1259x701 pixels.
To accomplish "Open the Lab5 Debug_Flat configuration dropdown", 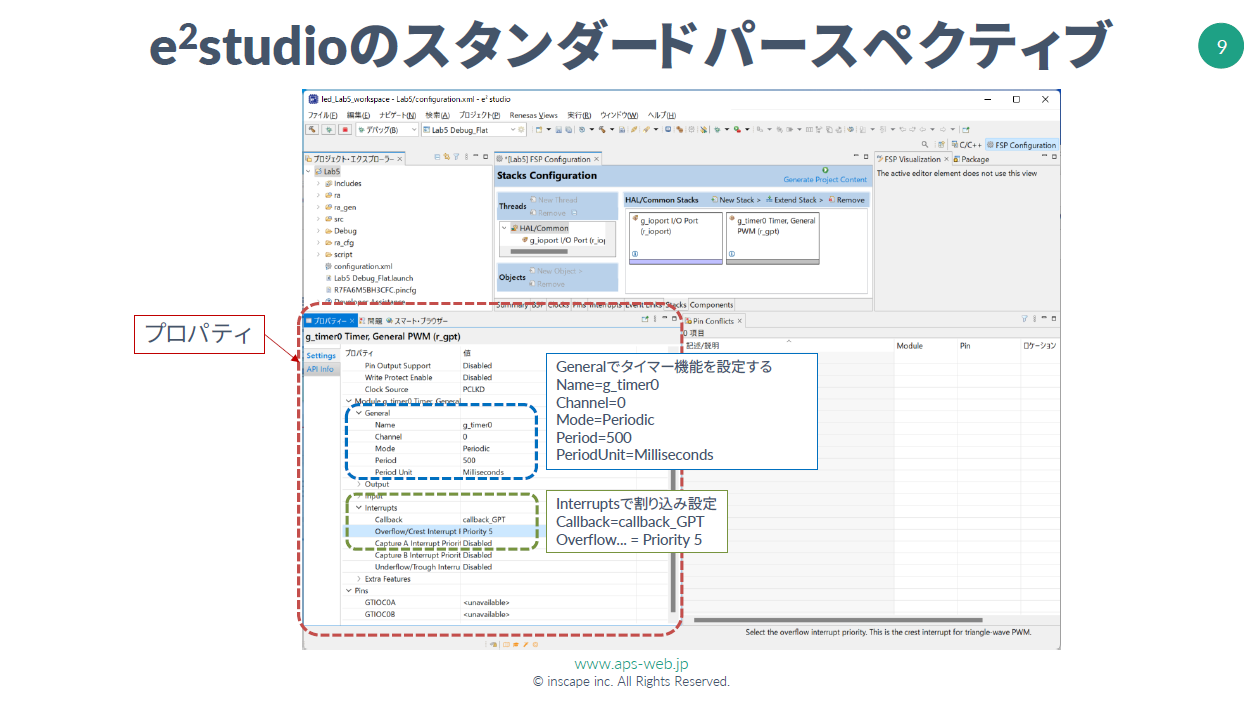I will 512,130.
